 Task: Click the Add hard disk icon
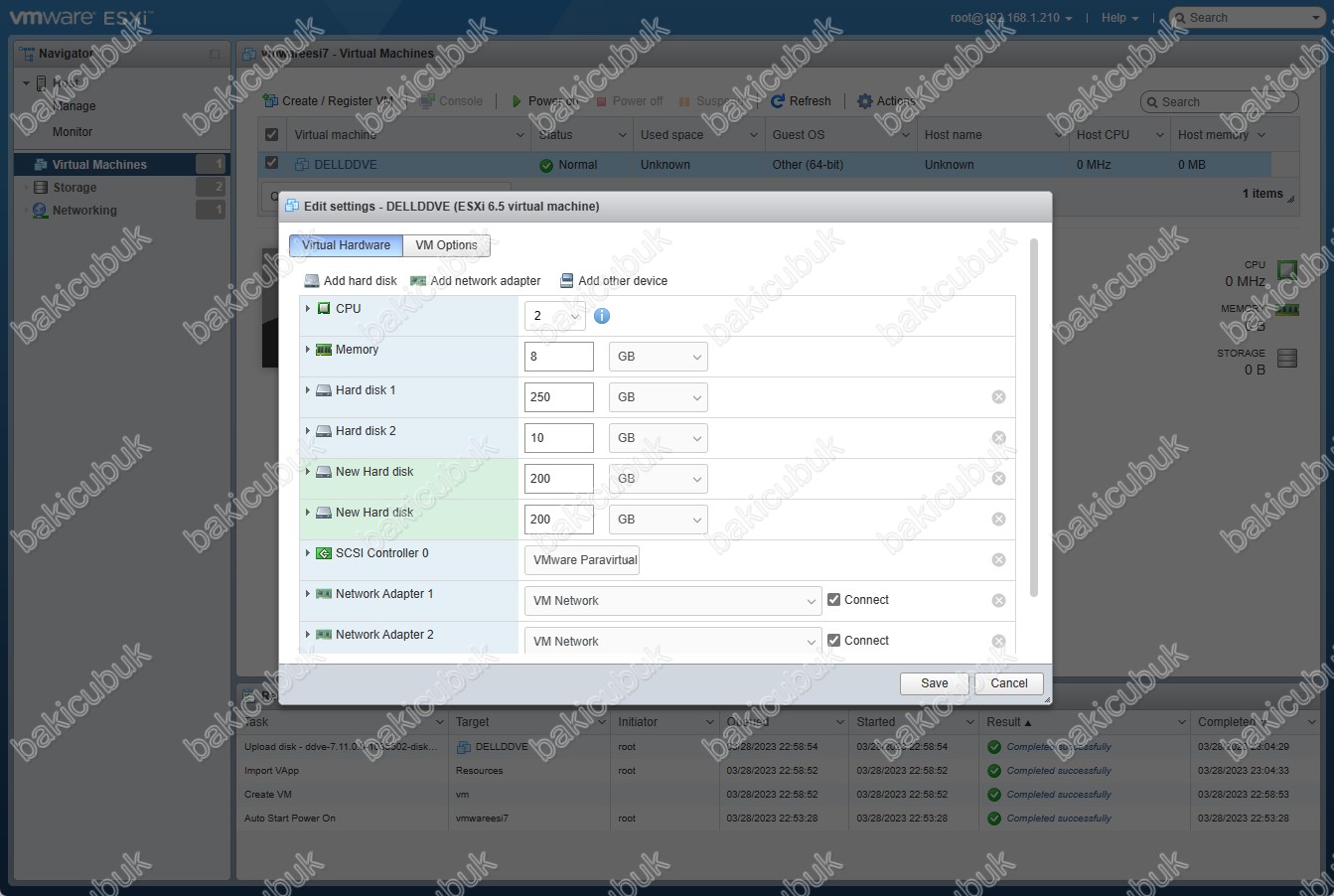pos(312,281)
